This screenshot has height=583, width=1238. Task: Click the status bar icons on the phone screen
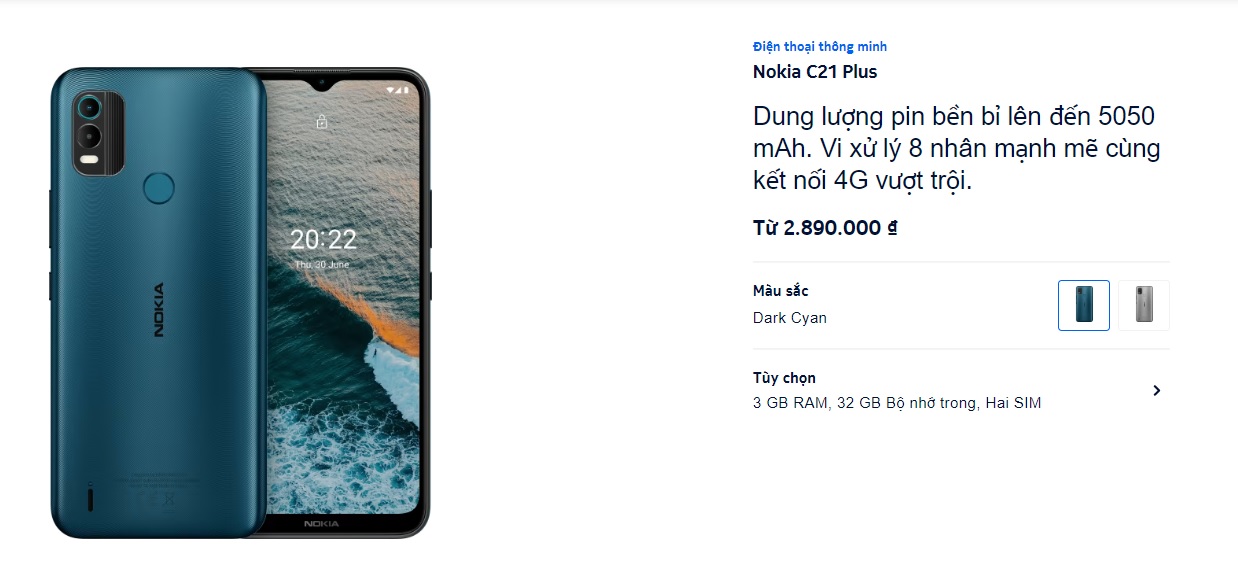tap(398, 91)
